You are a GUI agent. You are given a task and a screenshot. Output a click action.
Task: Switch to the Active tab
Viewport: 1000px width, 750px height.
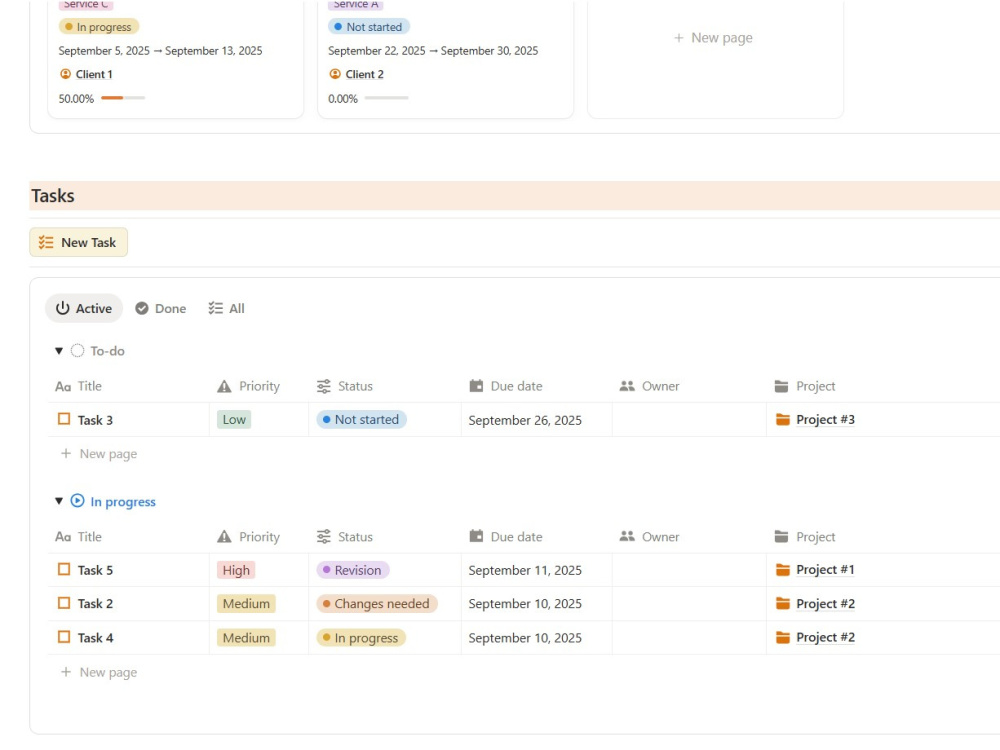pos(84,309)
